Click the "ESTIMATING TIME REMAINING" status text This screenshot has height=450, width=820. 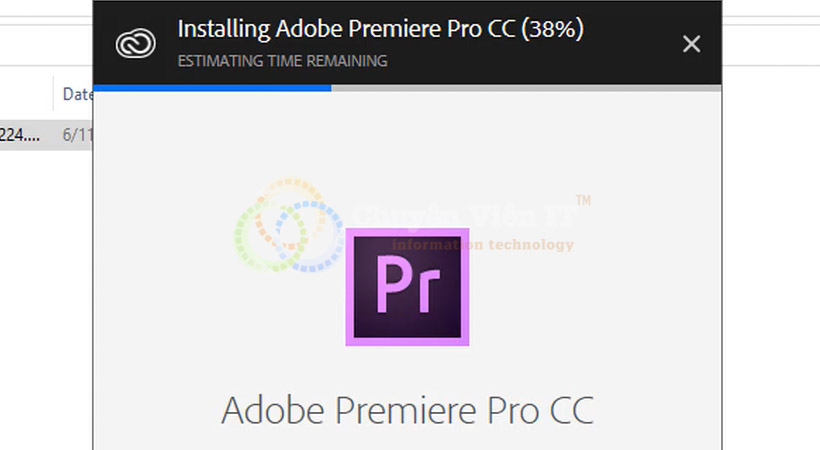(x=282, y=61)
